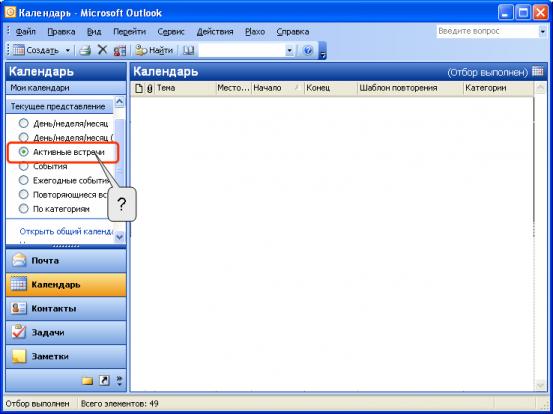Sort by Тема column header
The width and height of the screenshot is (553, 414).
click(x=185, y=88)
